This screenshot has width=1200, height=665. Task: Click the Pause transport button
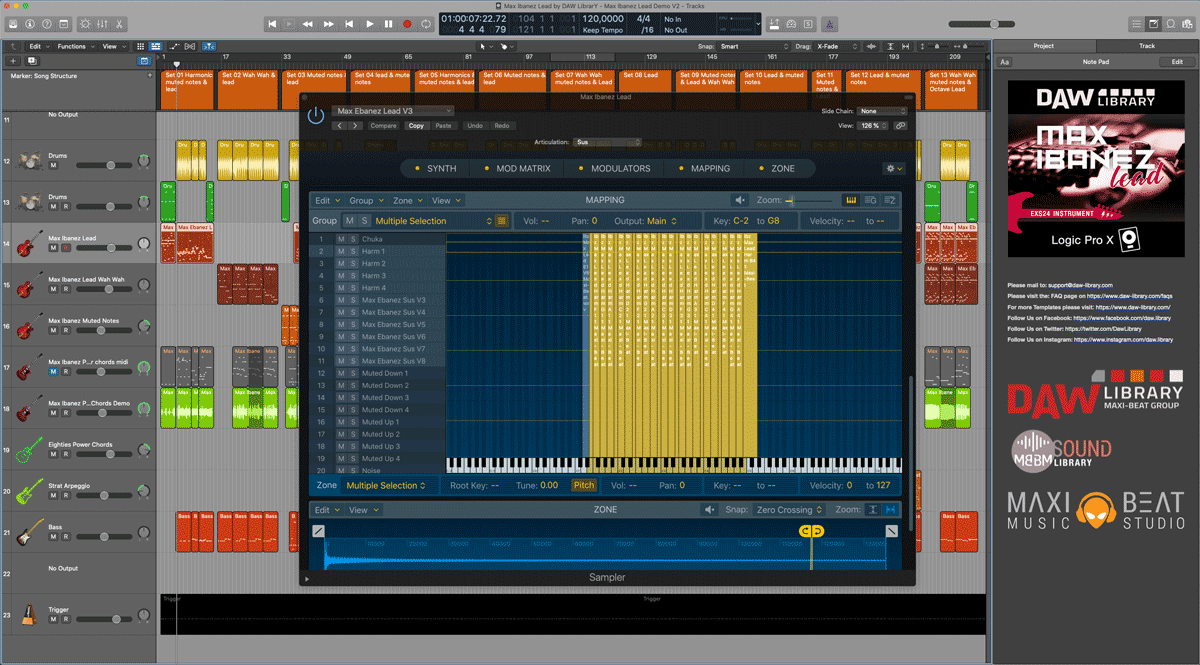tap(388, 23)
